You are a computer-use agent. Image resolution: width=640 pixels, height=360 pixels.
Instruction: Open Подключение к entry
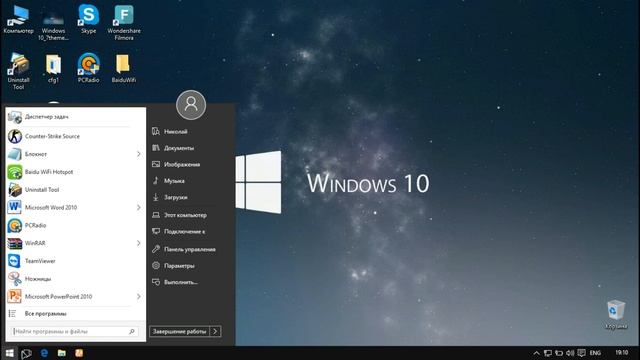coord(178,231)
